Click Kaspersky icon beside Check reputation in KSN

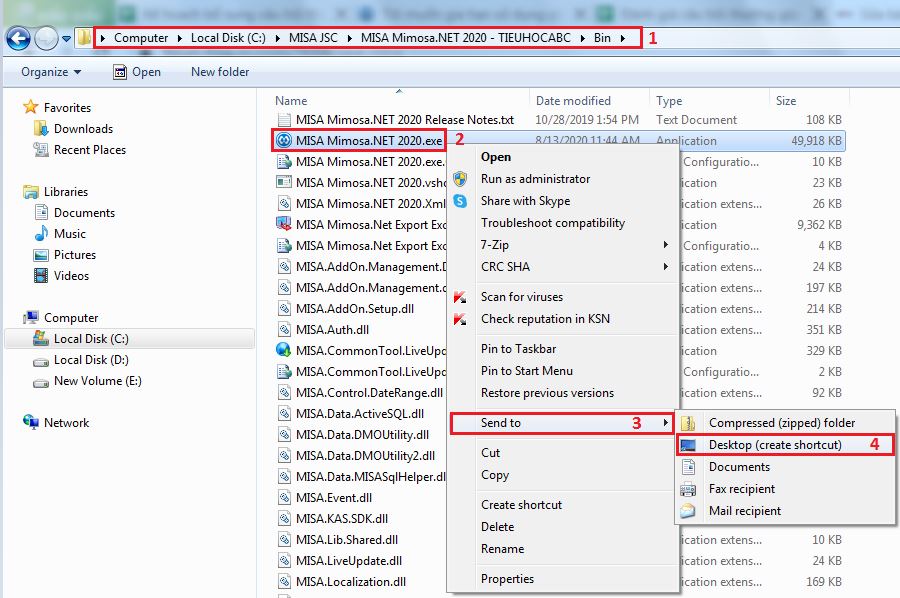(460, 319)
